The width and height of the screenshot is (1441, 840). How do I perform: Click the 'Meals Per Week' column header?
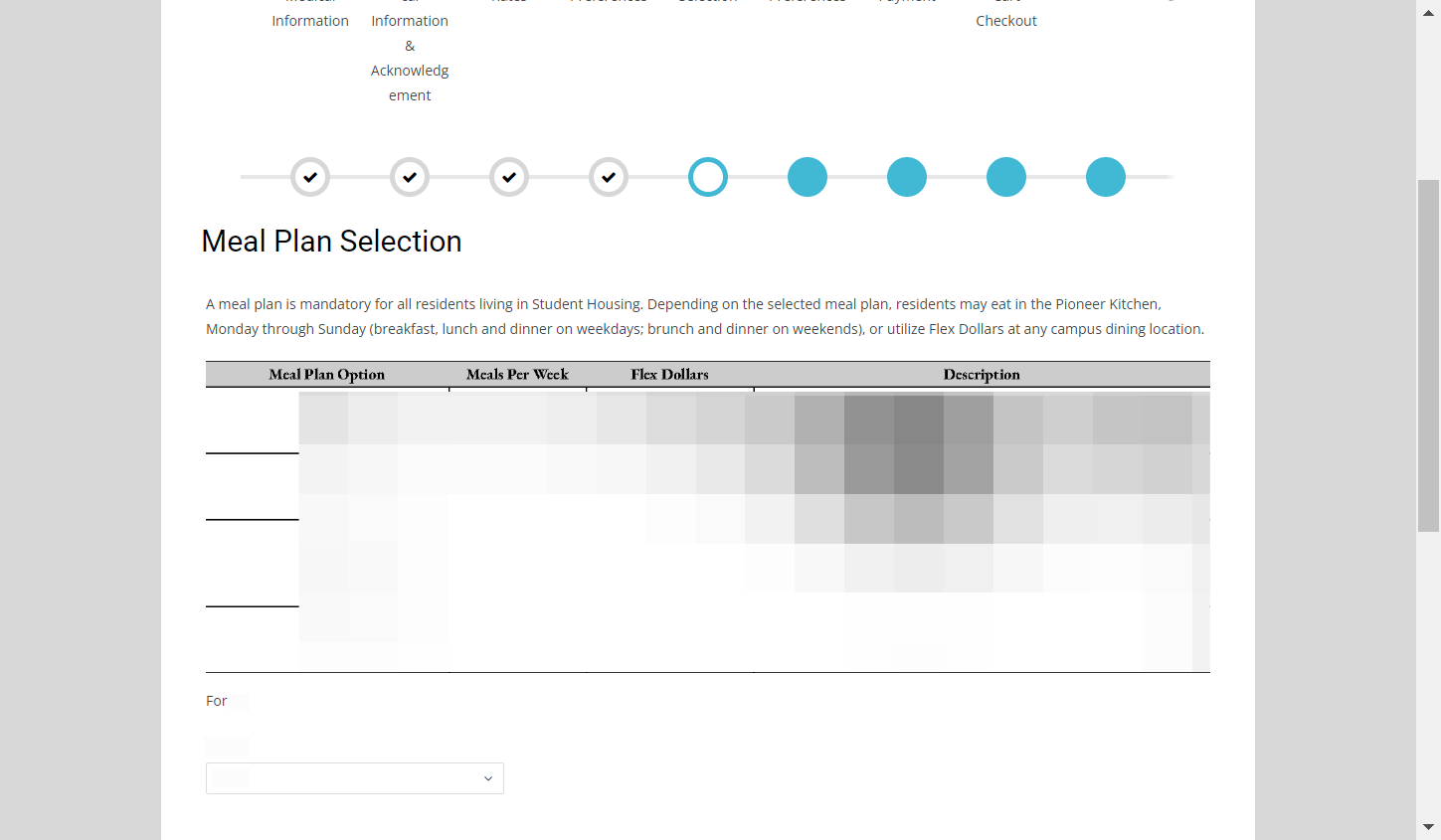tap(517, 375)
